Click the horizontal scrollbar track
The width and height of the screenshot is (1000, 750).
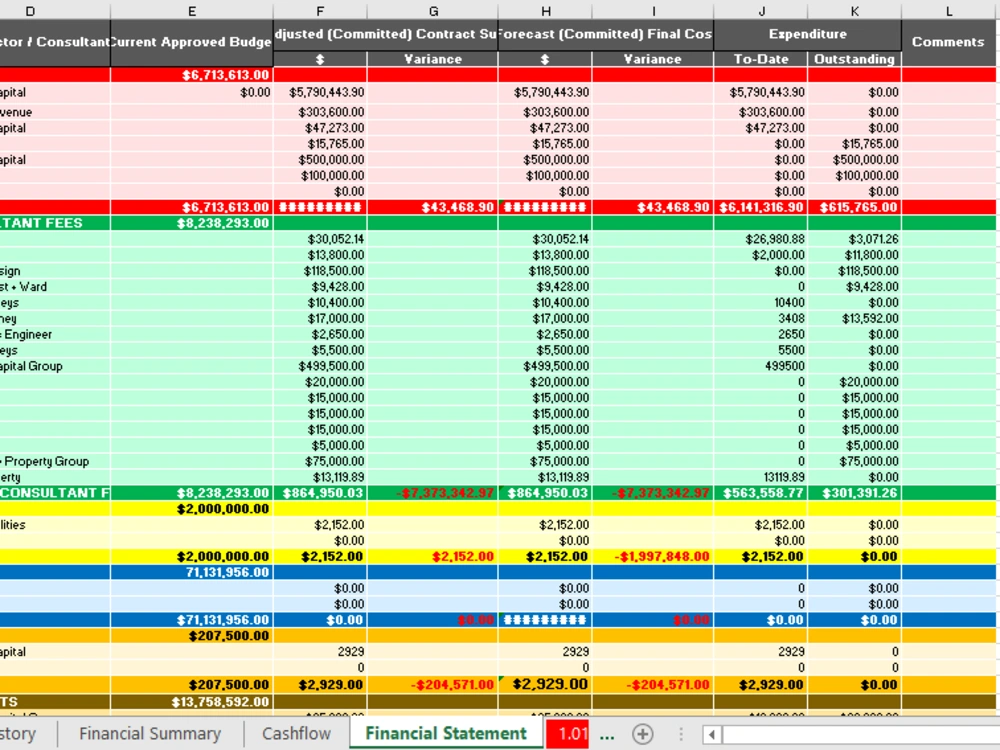(861, 735)
